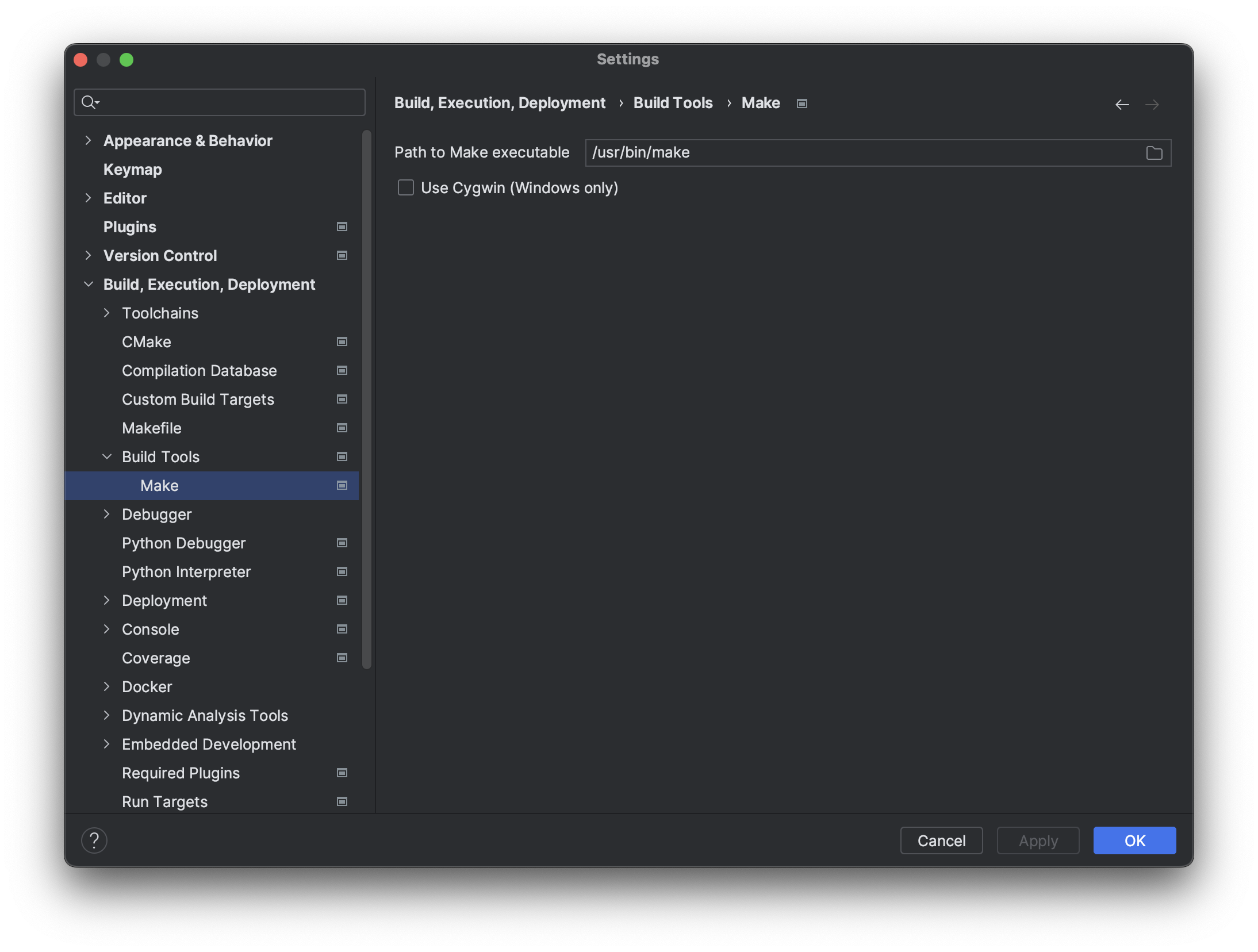Click the Cancel button
The width and height of the screenshot is (1258, 952).
(941, 840)
